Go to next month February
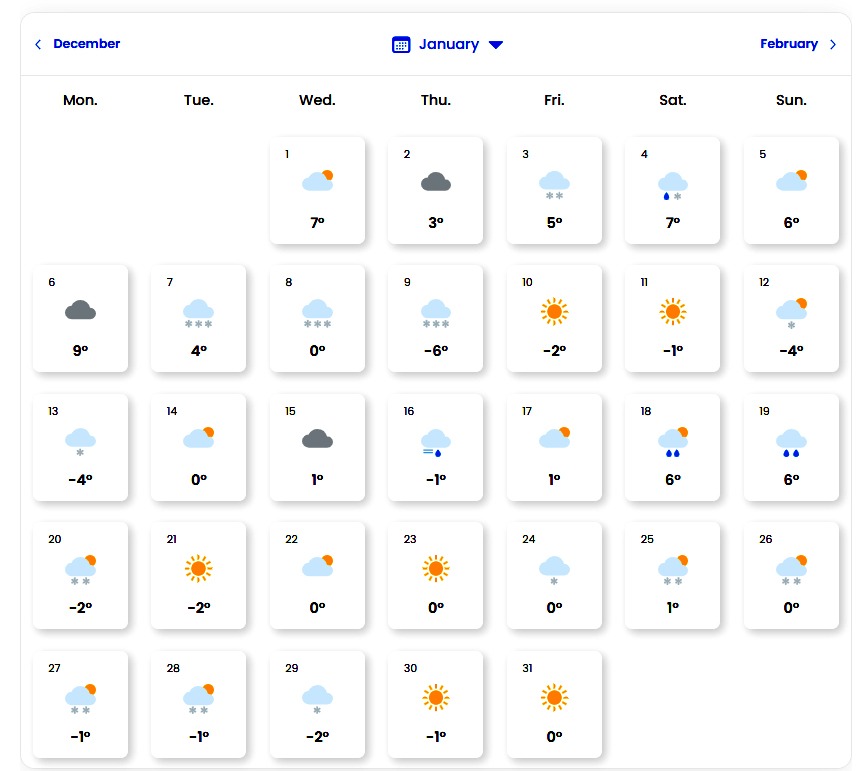This screenshot has height=771, width=861. tap(788, 44)
